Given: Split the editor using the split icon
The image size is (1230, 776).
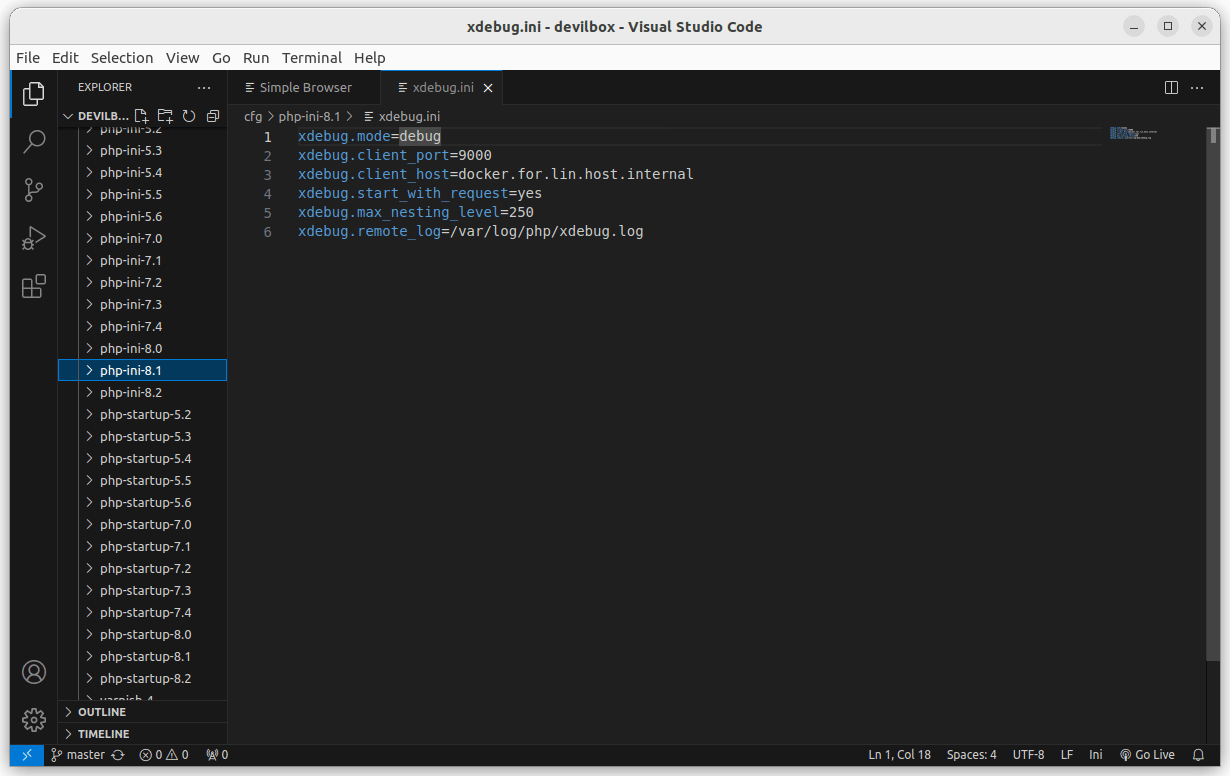Looking at the screenshot, I should [1170, 87].
